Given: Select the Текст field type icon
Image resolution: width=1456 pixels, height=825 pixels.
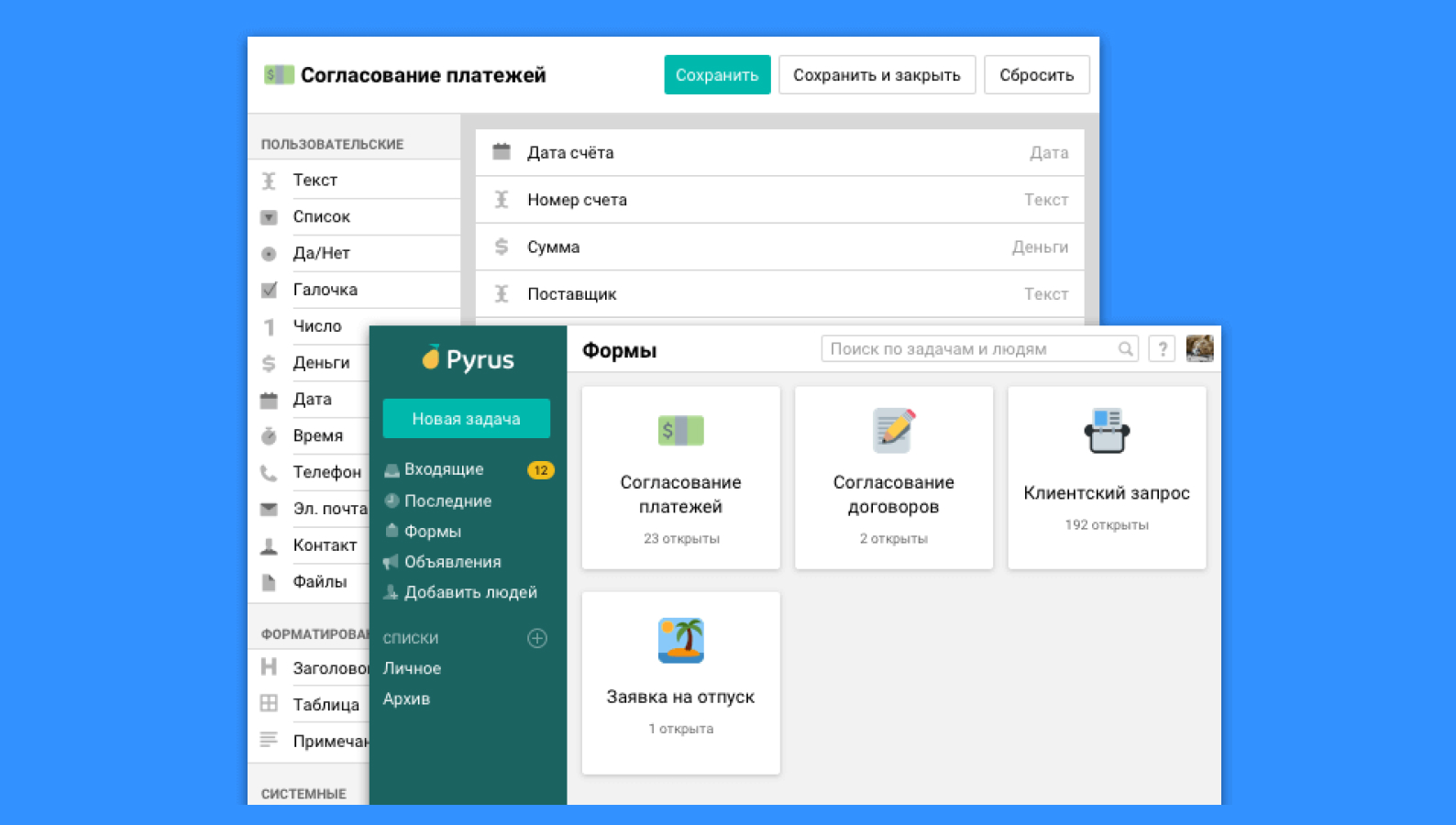Looking at the screenshot, I should click(x=269, y=181).
